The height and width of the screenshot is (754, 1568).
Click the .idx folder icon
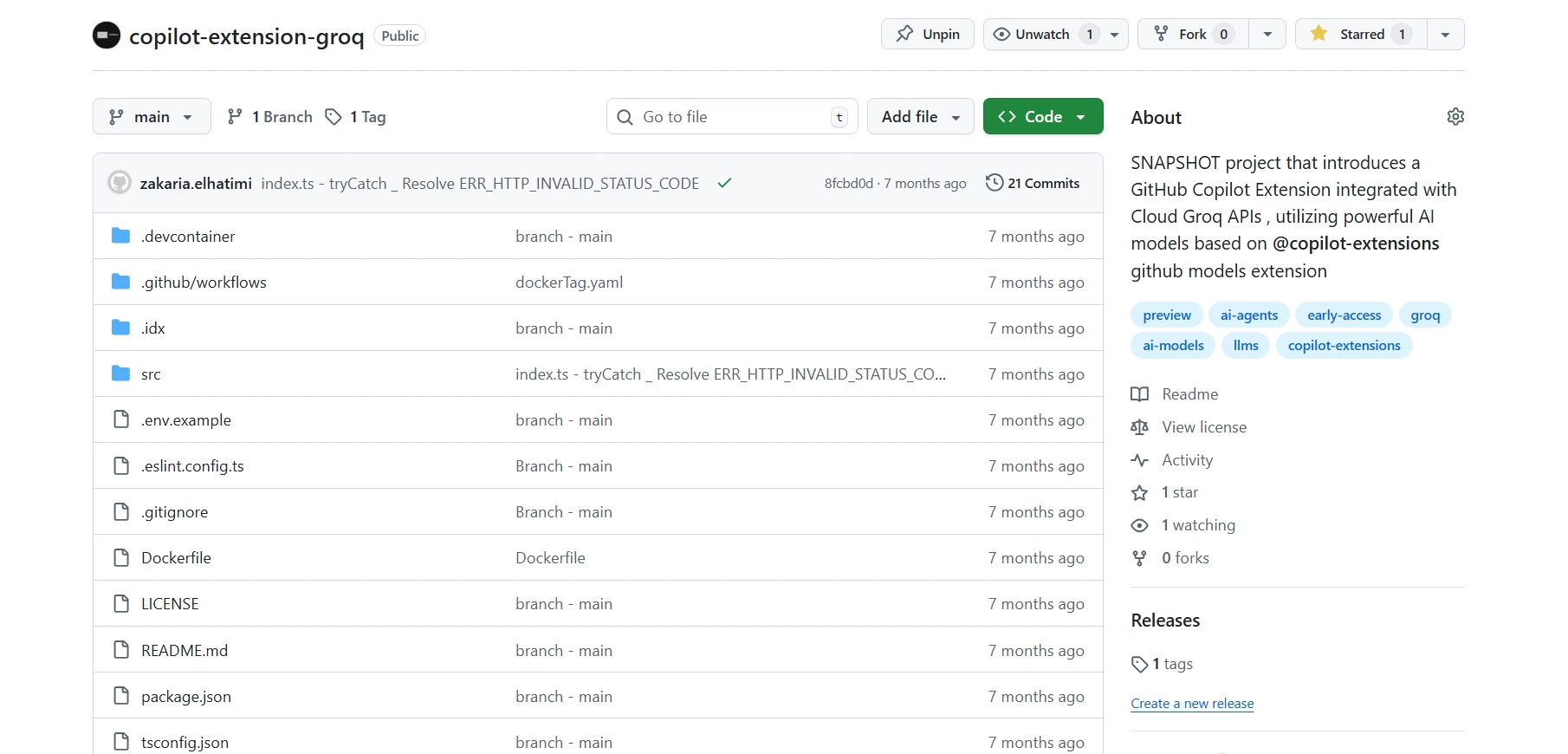121,328
